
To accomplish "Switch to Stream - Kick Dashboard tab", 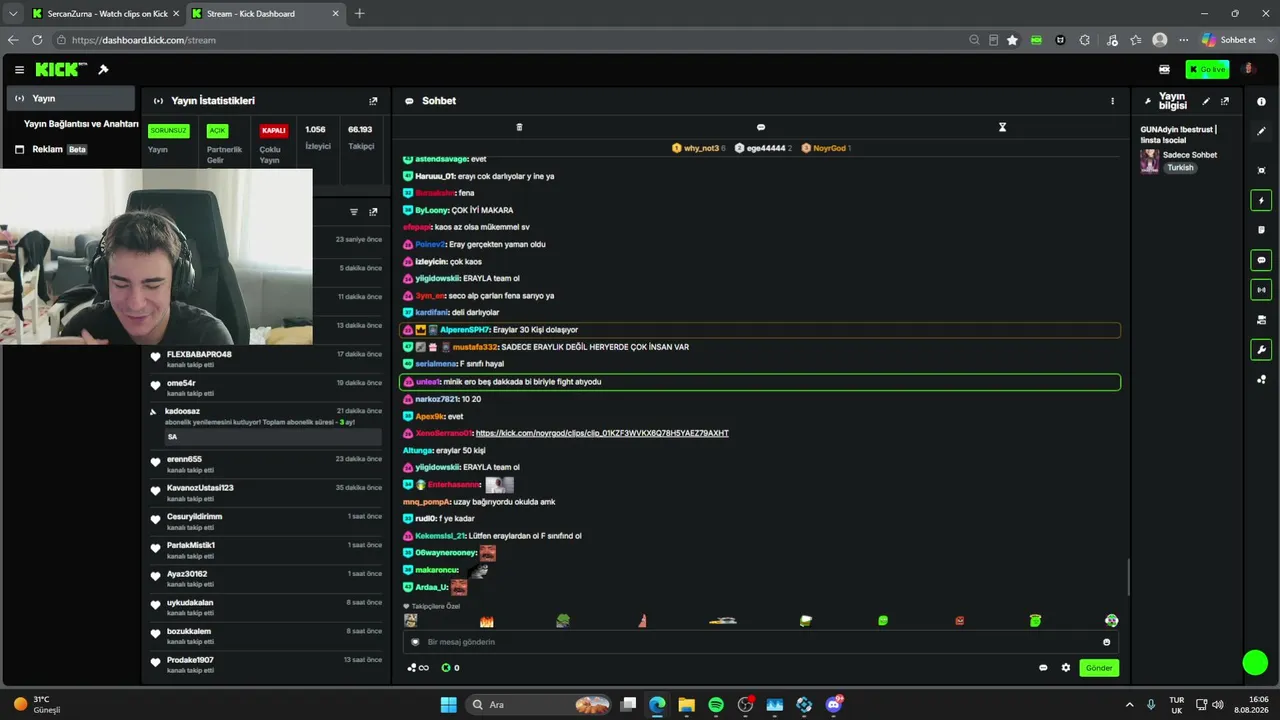I will (x=265, y=14).
